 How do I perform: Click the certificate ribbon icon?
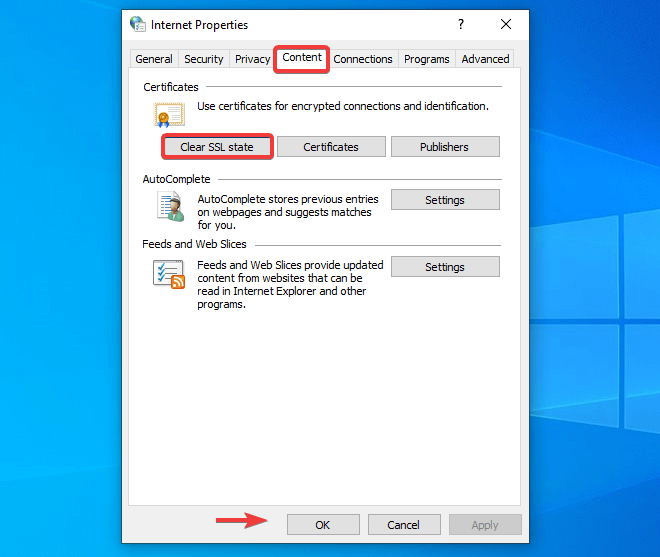[x=169, y=115]
